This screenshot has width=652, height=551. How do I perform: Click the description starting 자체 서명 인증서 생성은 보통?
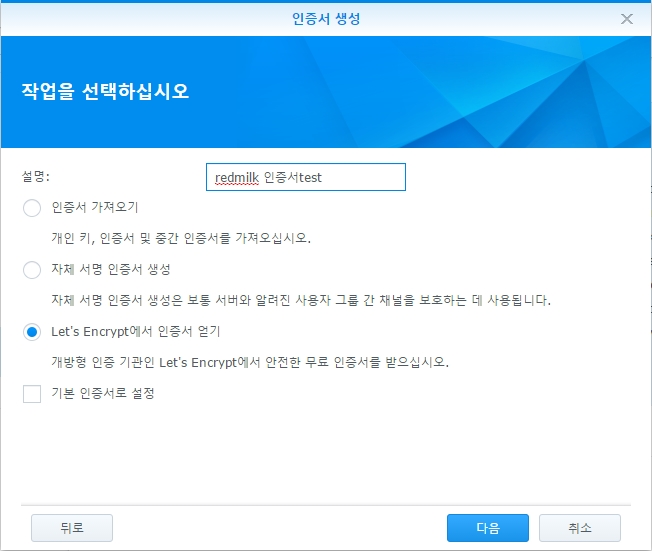(x=301, y=300)
